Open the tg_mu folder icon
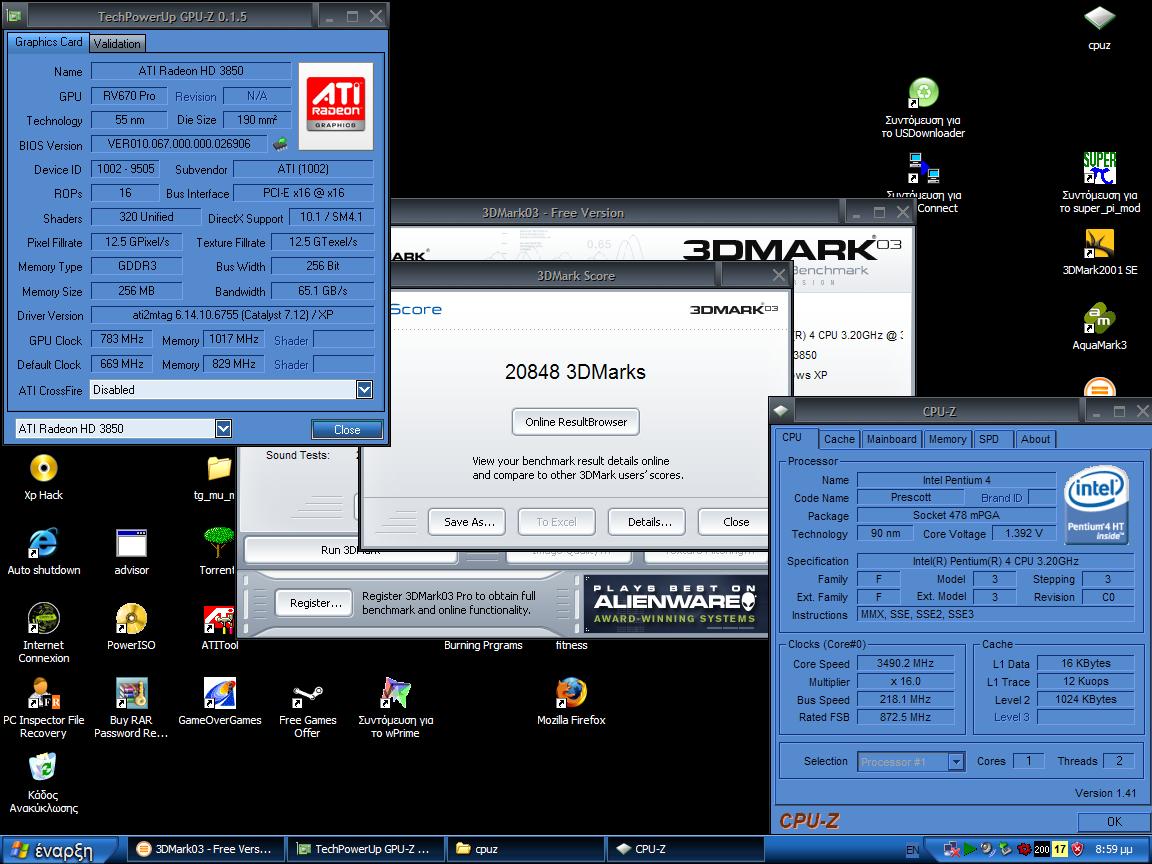 [219, 468]
